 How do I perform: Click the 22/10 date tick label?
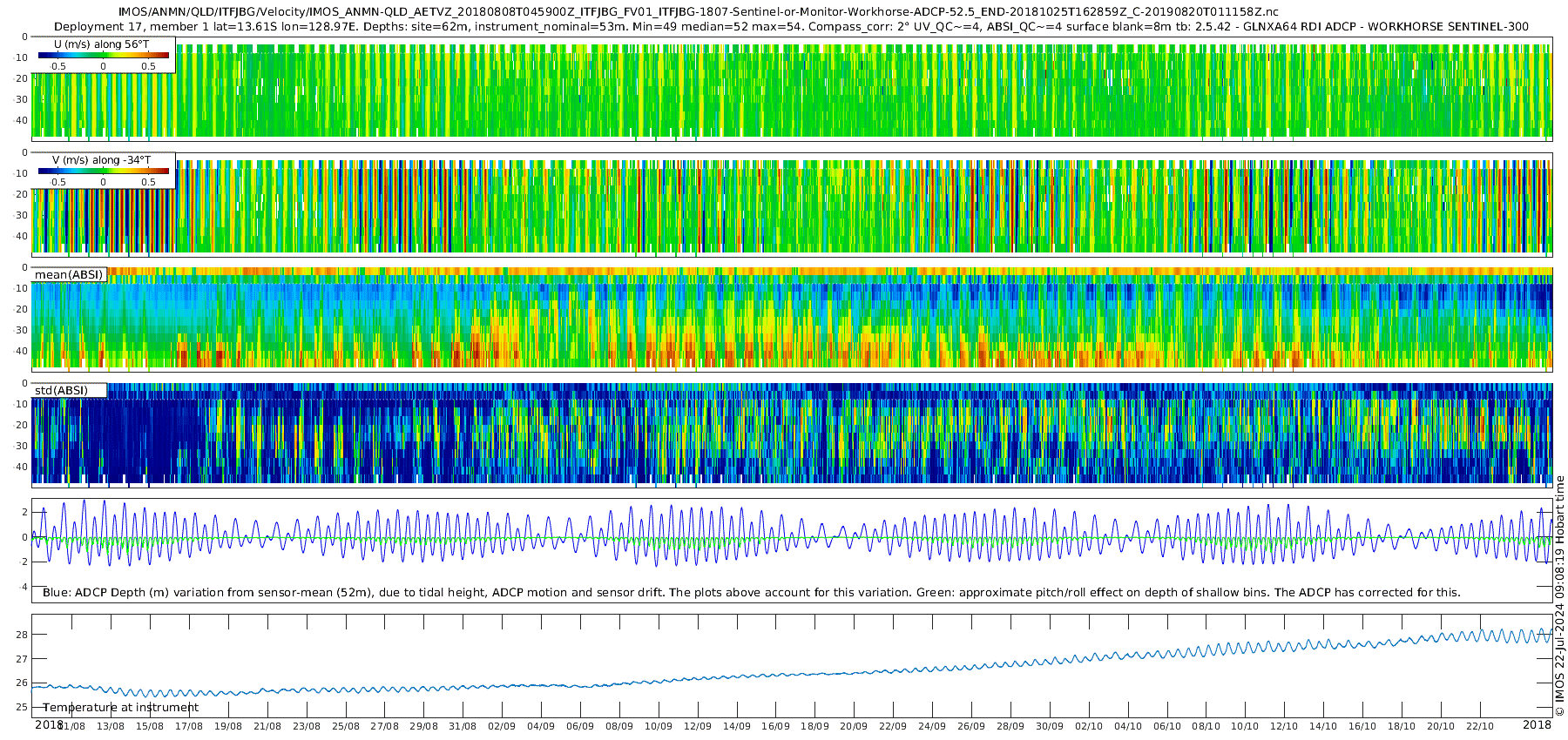coord(1480,726)
